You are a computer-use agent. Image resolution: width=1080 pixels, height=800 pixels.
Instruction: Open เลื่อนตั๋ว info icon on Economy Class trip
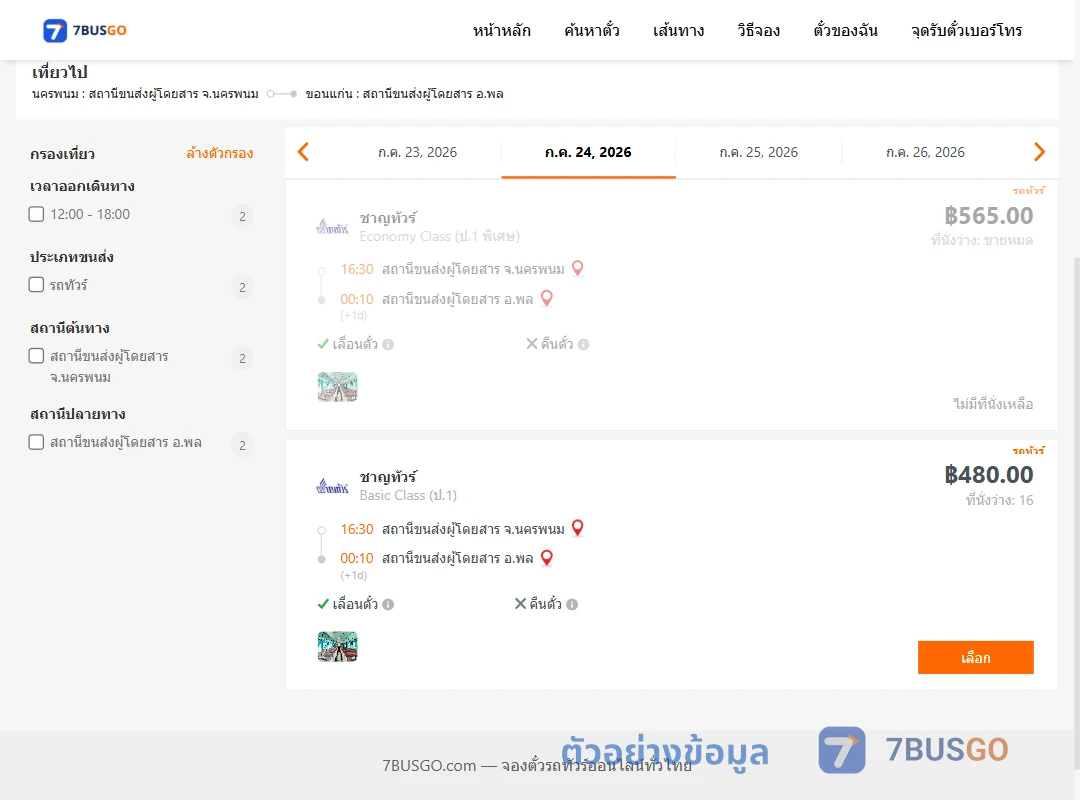388,345
